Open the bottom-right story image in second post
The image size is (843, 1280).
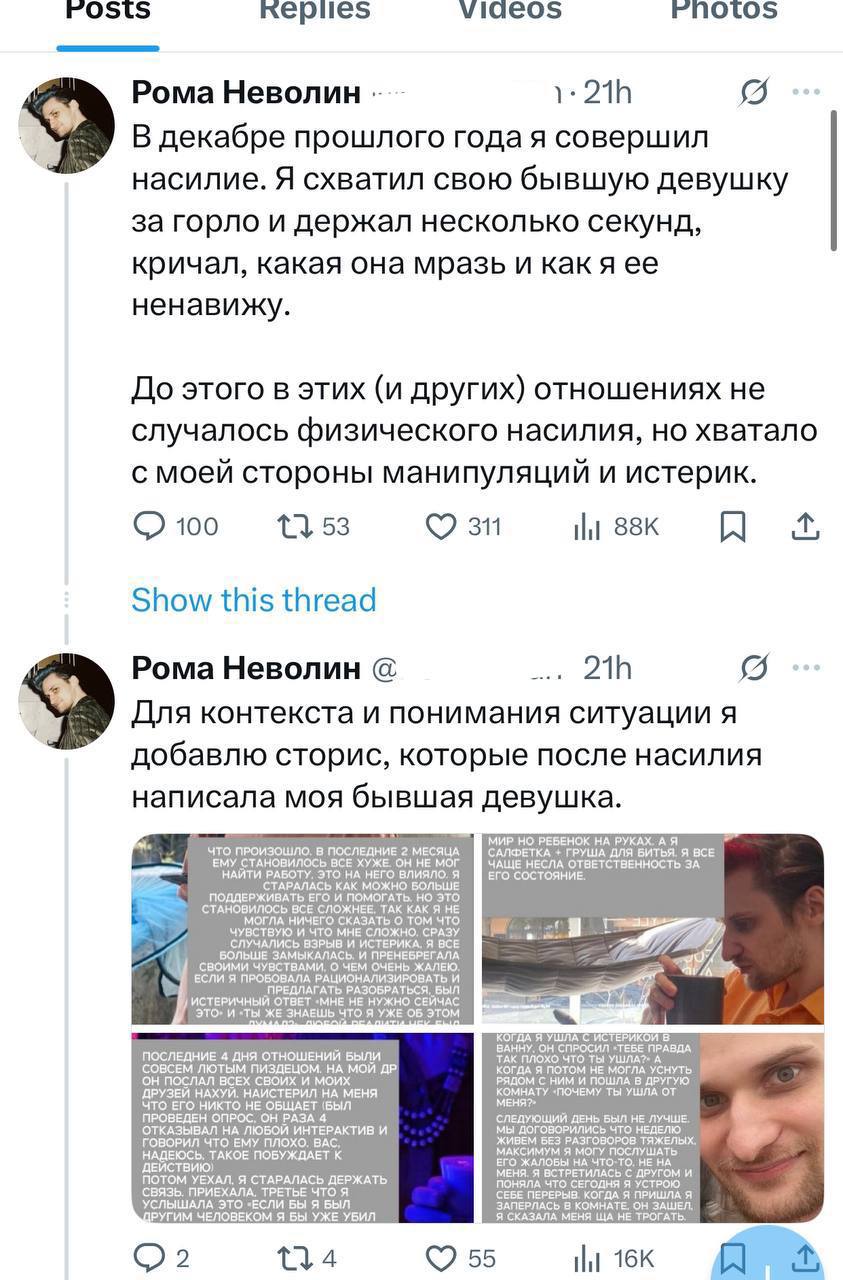(653, 1127)
